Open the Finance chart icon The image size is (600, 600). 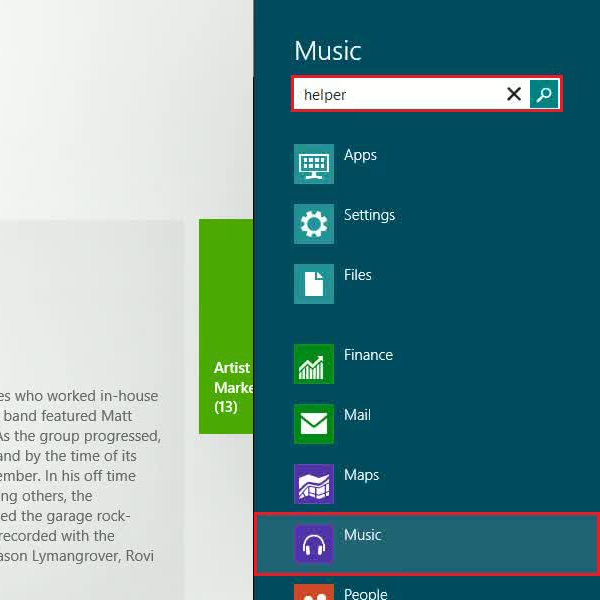tap(314, 364)
